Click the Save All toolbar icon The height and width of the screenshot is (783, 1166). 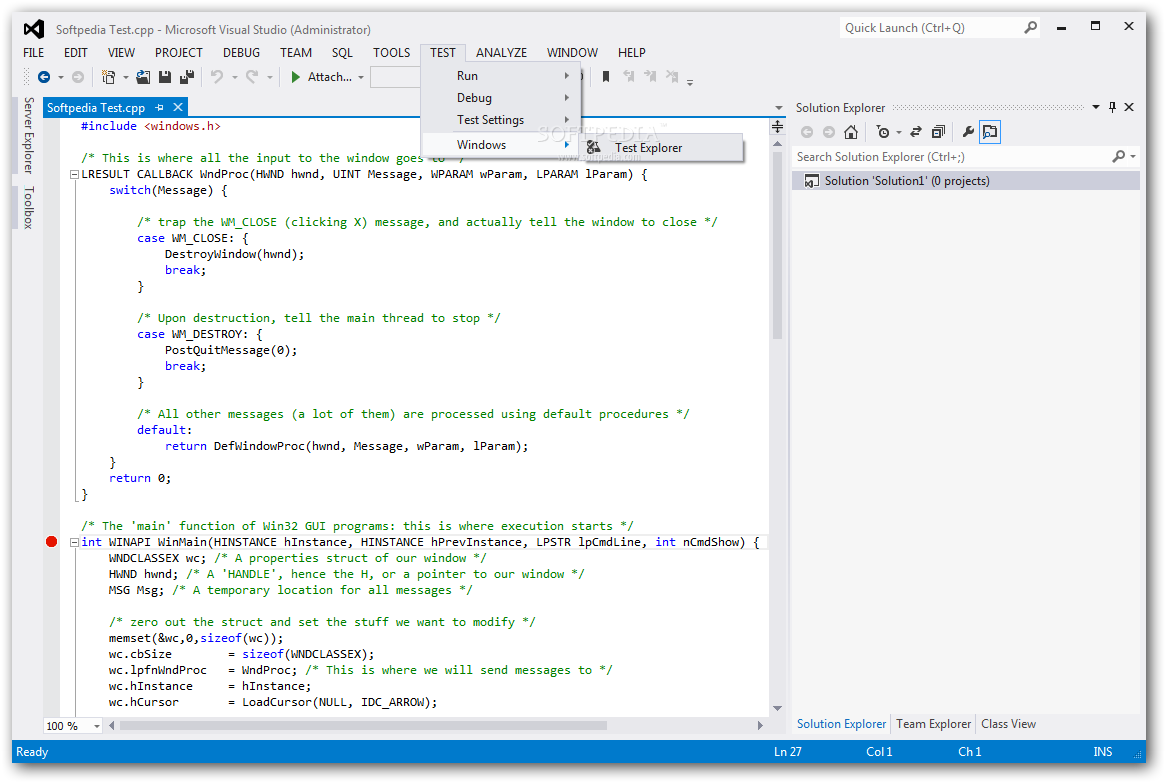tap(187, 77)
